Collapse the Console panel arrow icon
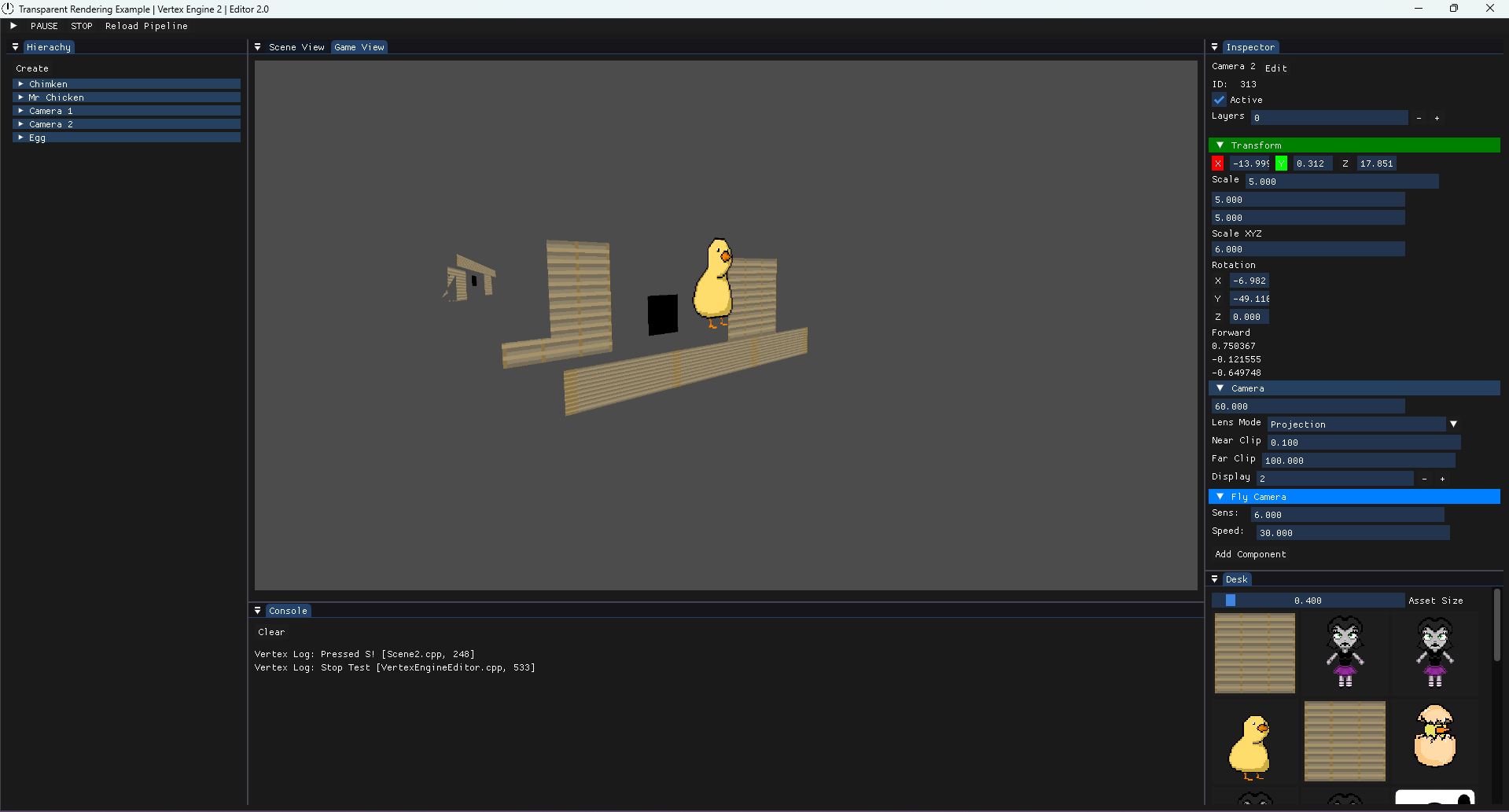The width and height of the screenshot is (1509, 812). point(257,611)
